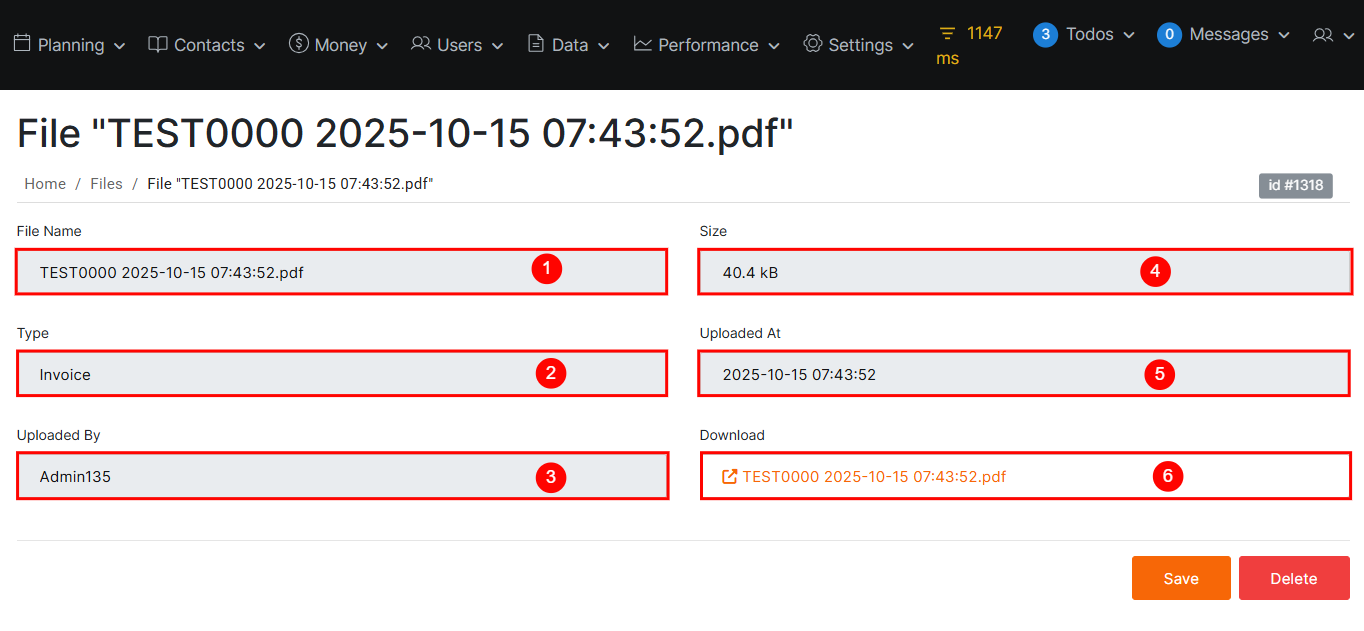This screenshot has height=631, width=1364.
Task: Open the Settings menu
Action: (x=860, y=45)
